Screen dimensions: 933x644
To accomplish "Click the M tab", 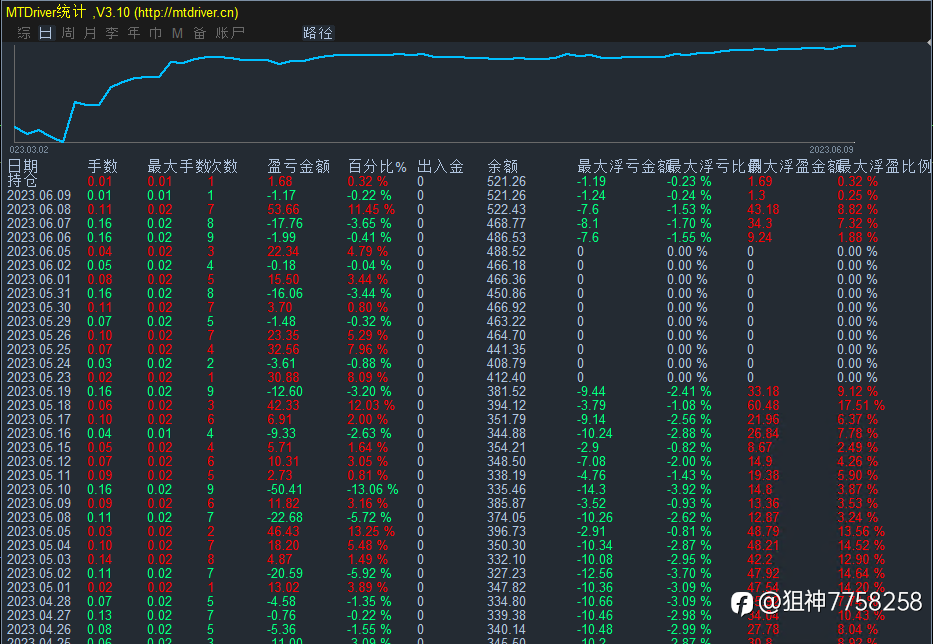I will click(177, 33).
